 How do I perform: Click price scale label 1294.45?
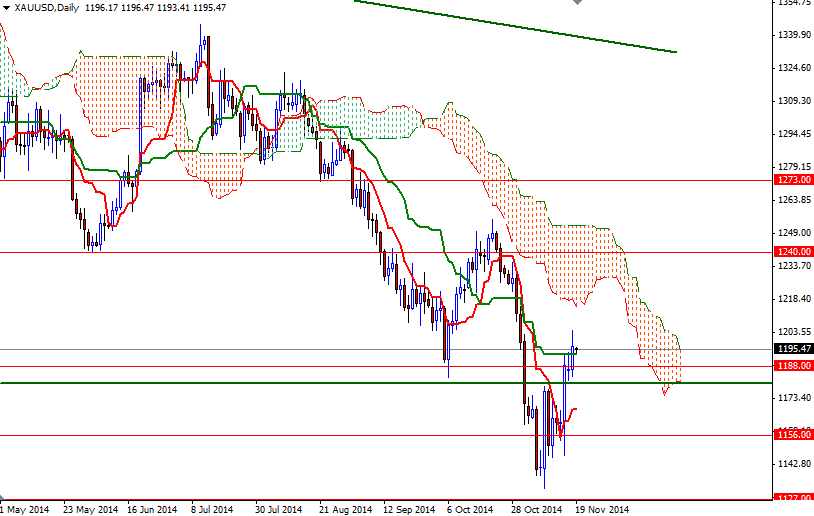coord(794,134)
